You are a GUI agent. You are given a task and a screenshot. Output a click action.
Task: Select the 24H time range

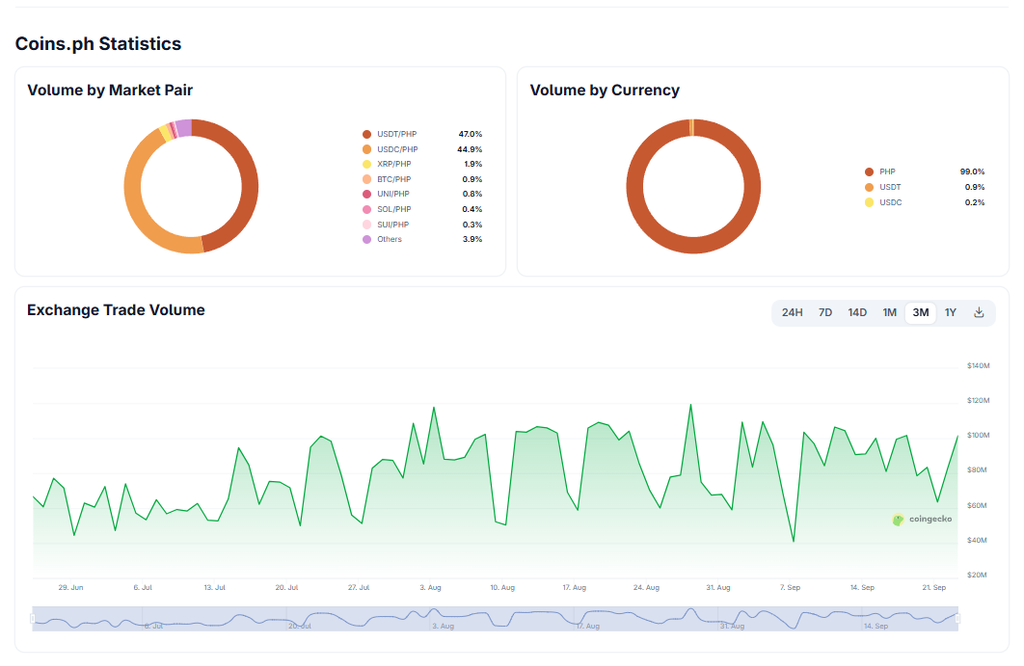point(792,313)
